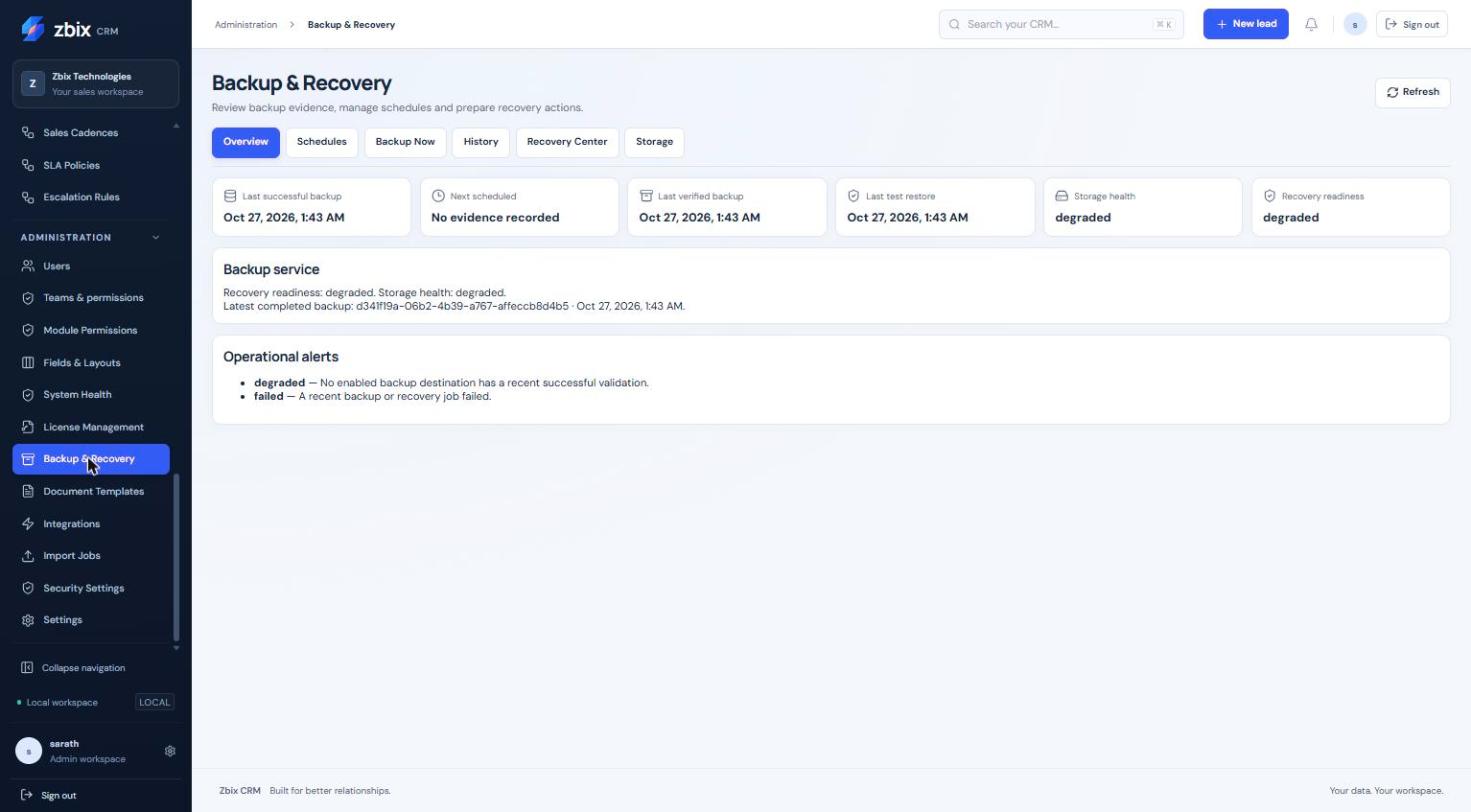The image size is (1471, 812).
Task: Sign out using top bar button
Action: tap(1412, 24)
